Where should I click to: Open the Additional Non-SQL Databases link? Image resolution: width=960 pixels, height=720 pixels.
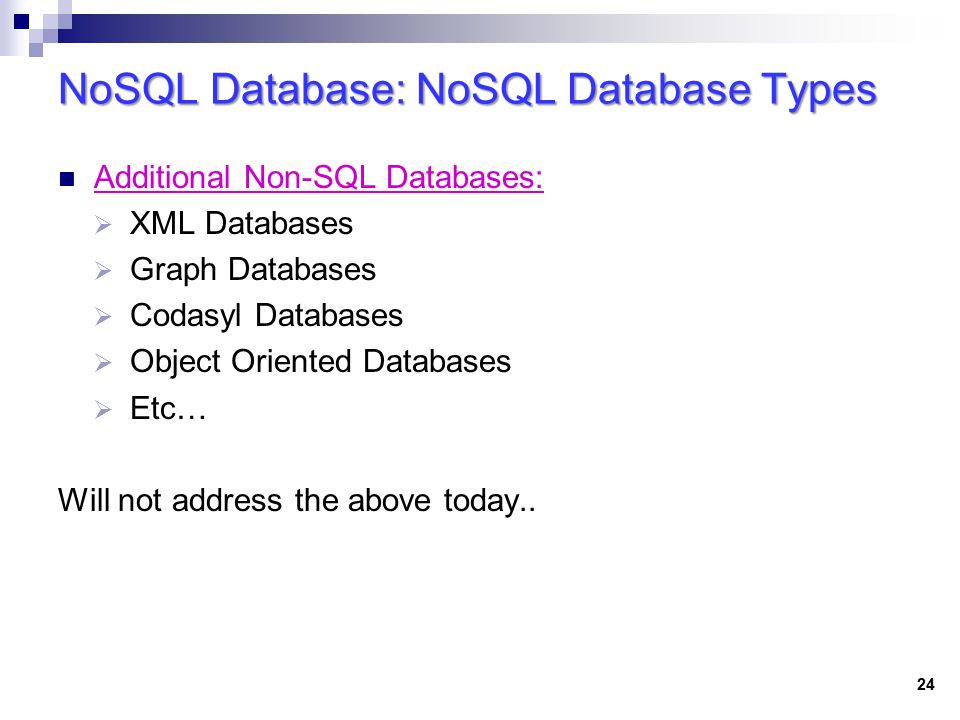(318, 178)
